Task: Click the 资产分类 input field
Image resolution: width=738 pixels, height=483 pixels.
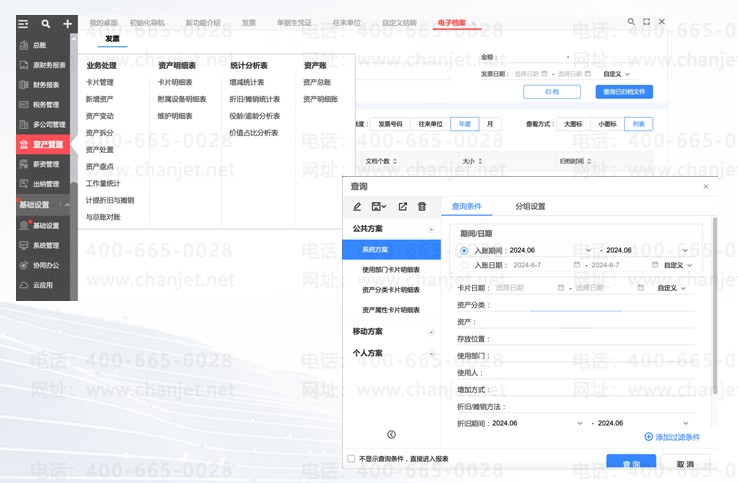Action: pyautogui.click(x=593, y=305)
